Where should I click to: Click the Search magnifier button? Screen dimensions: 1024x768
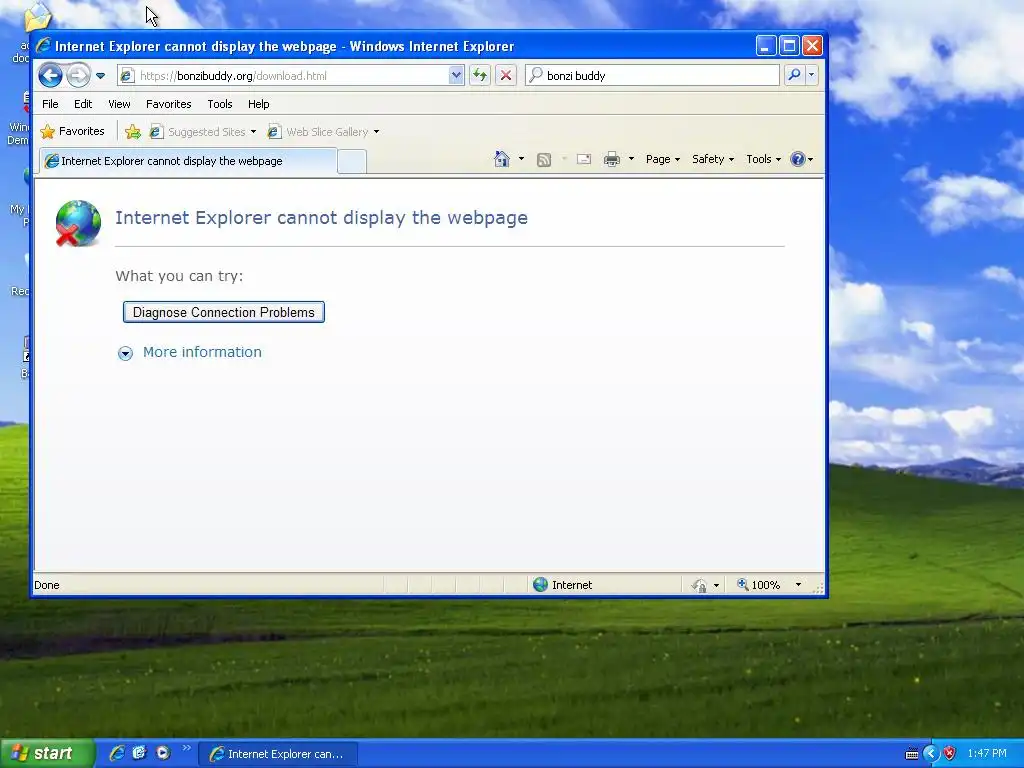point(794,75)
